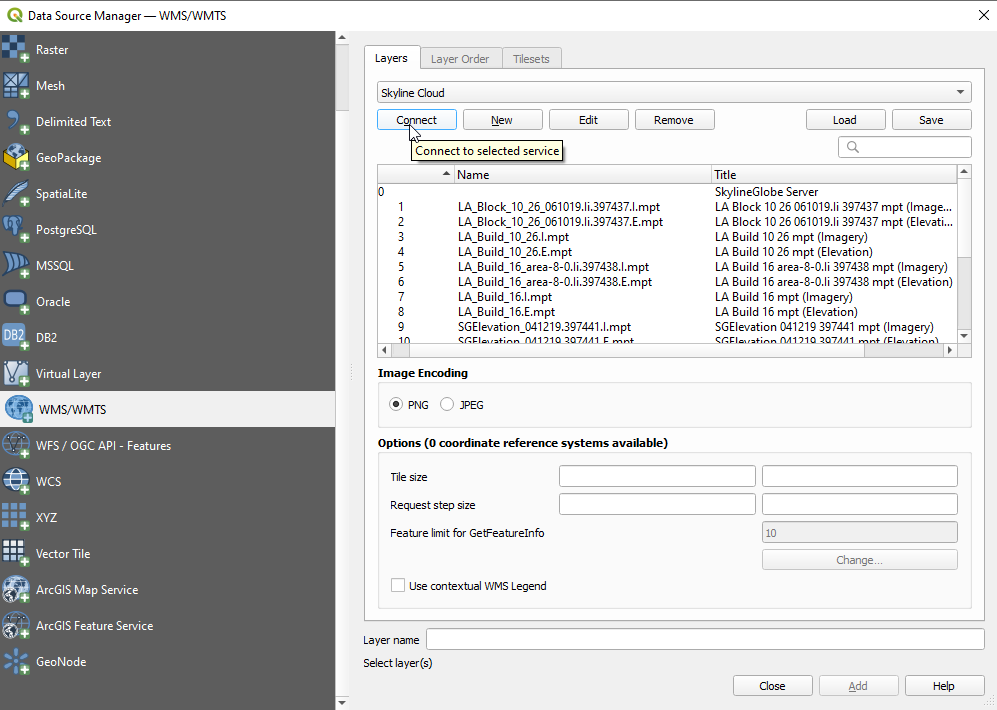Click the Layer name input field
This screenshot has height=710, width=997.
[x=705, y=639]
